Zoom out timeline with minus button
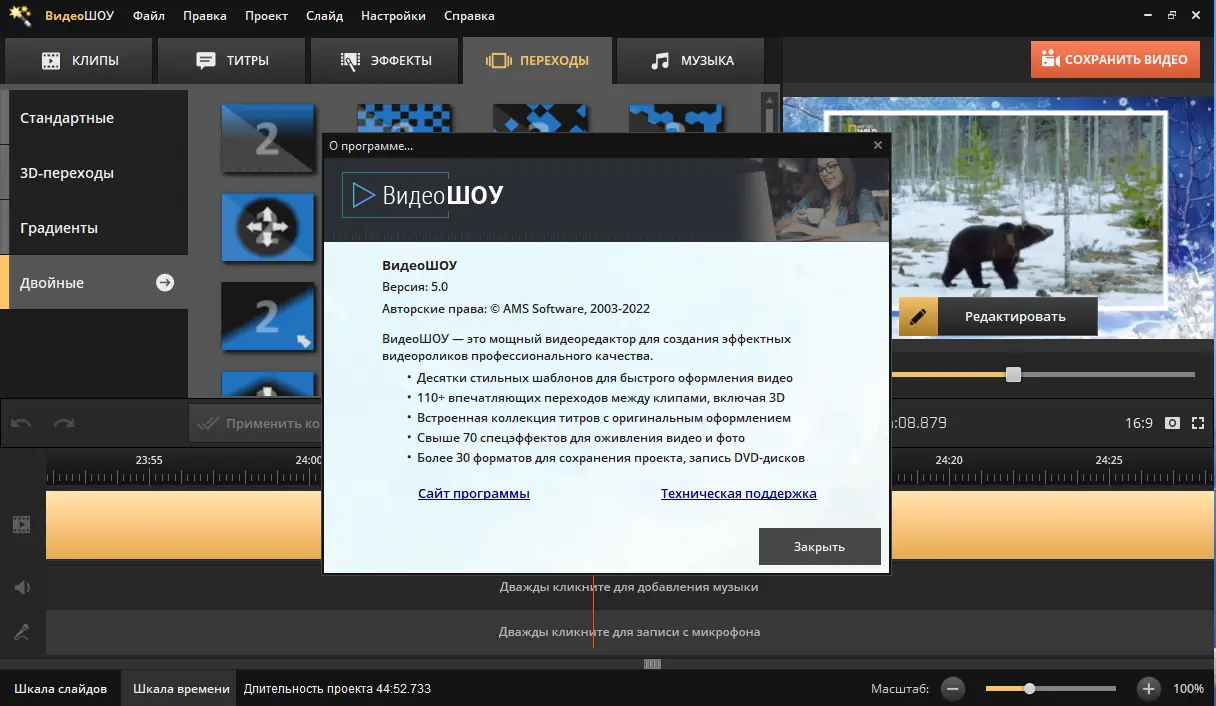 tap(953, 688)
